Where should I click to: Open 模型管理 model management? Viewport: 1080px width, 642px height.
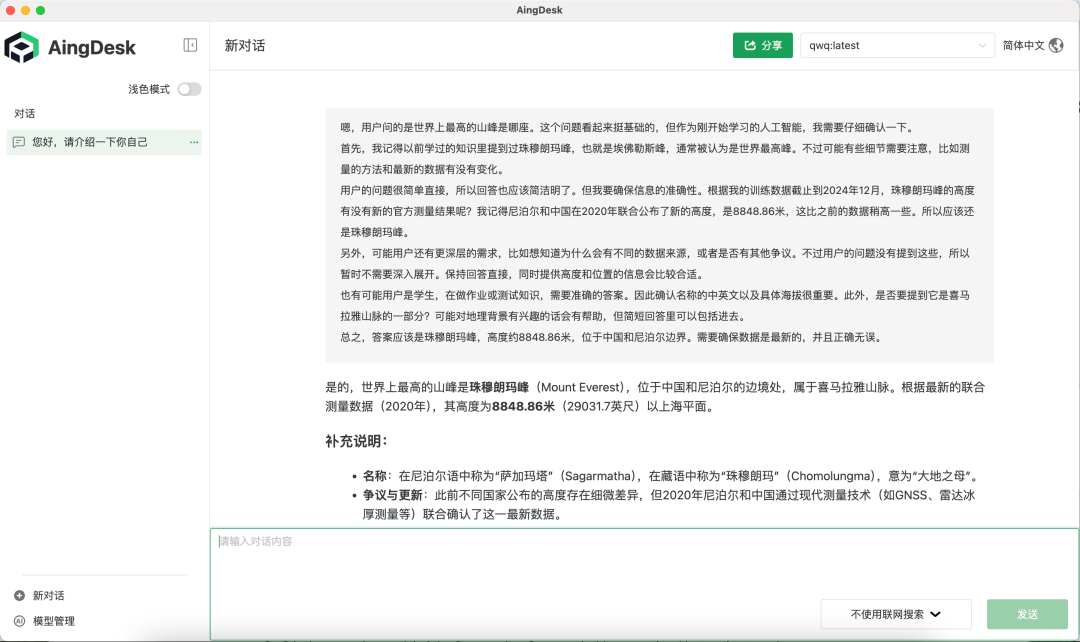point(54,621)
